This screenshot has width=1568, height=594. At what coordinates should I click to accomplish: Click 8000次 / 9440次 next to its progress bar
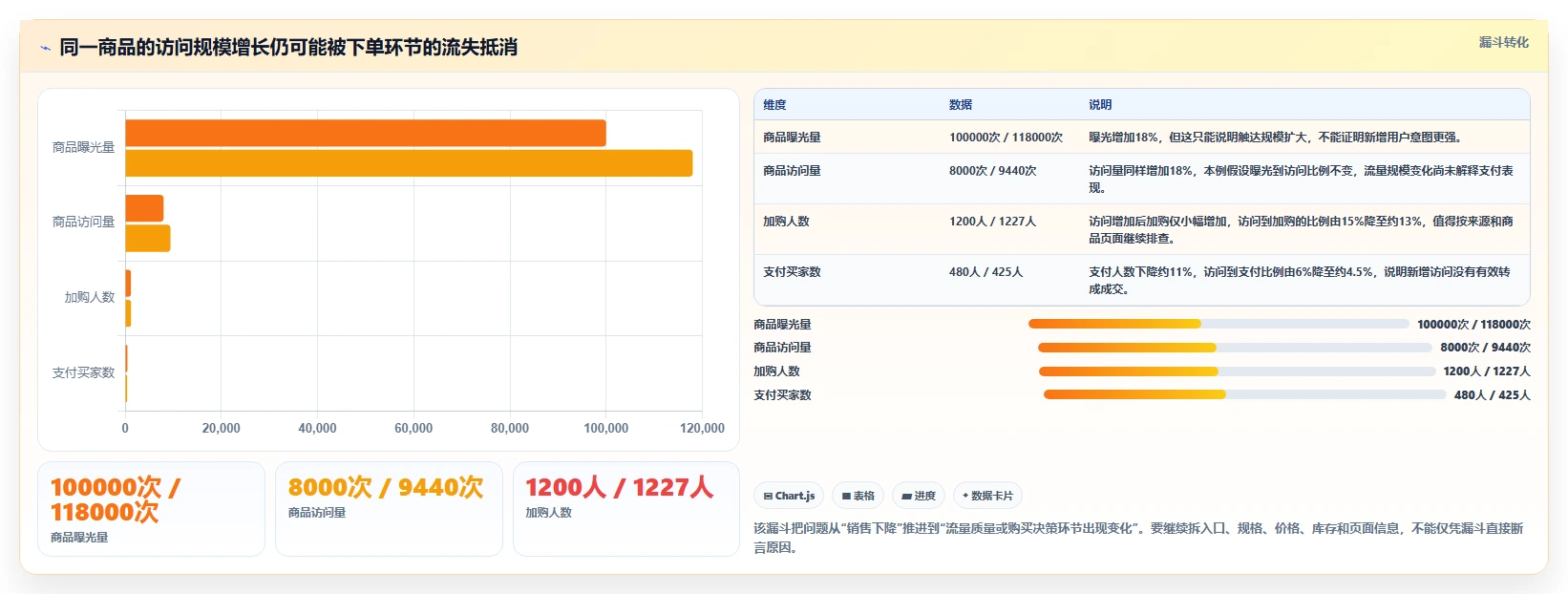[1485, 348]
